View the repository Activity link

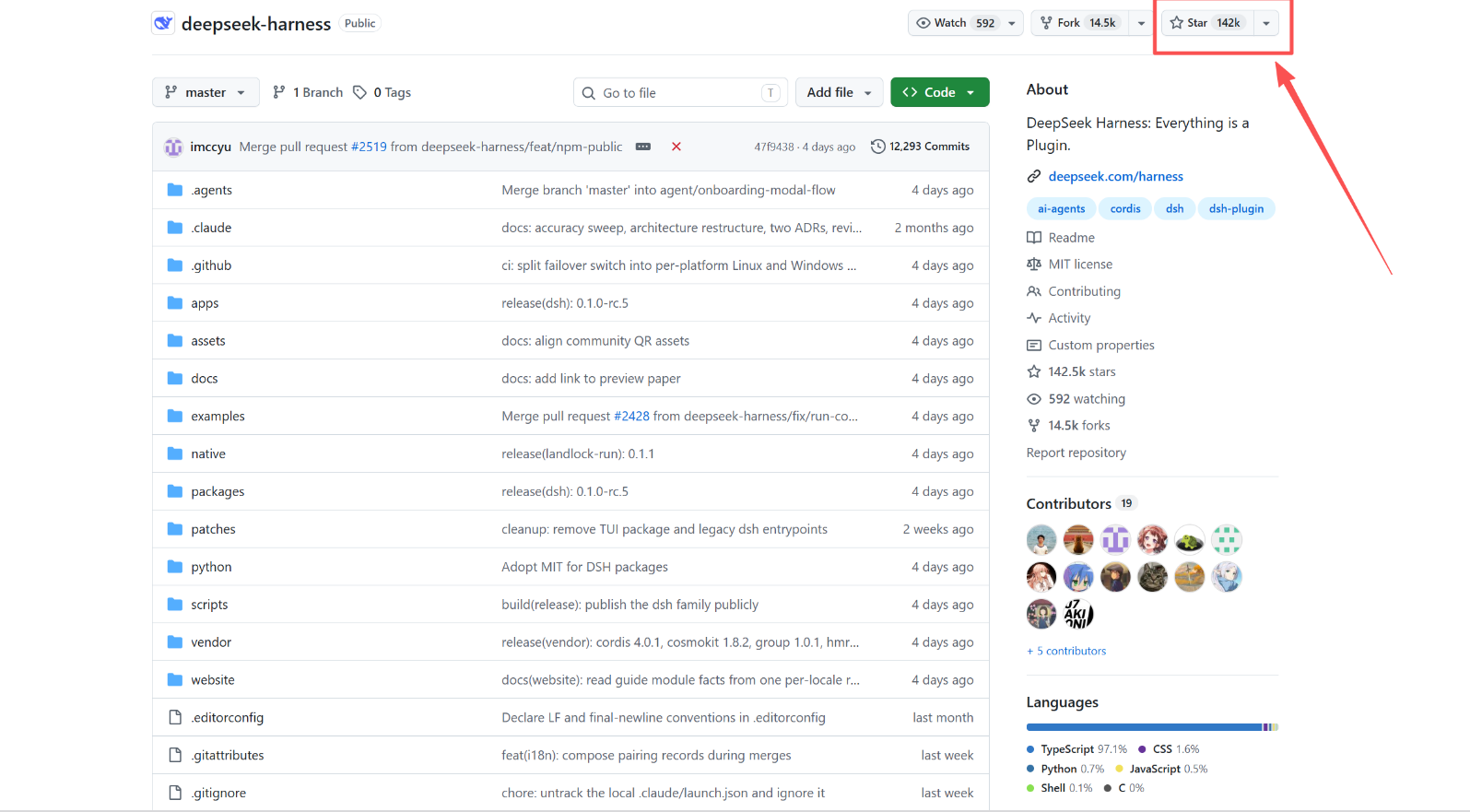point(1059,318)
